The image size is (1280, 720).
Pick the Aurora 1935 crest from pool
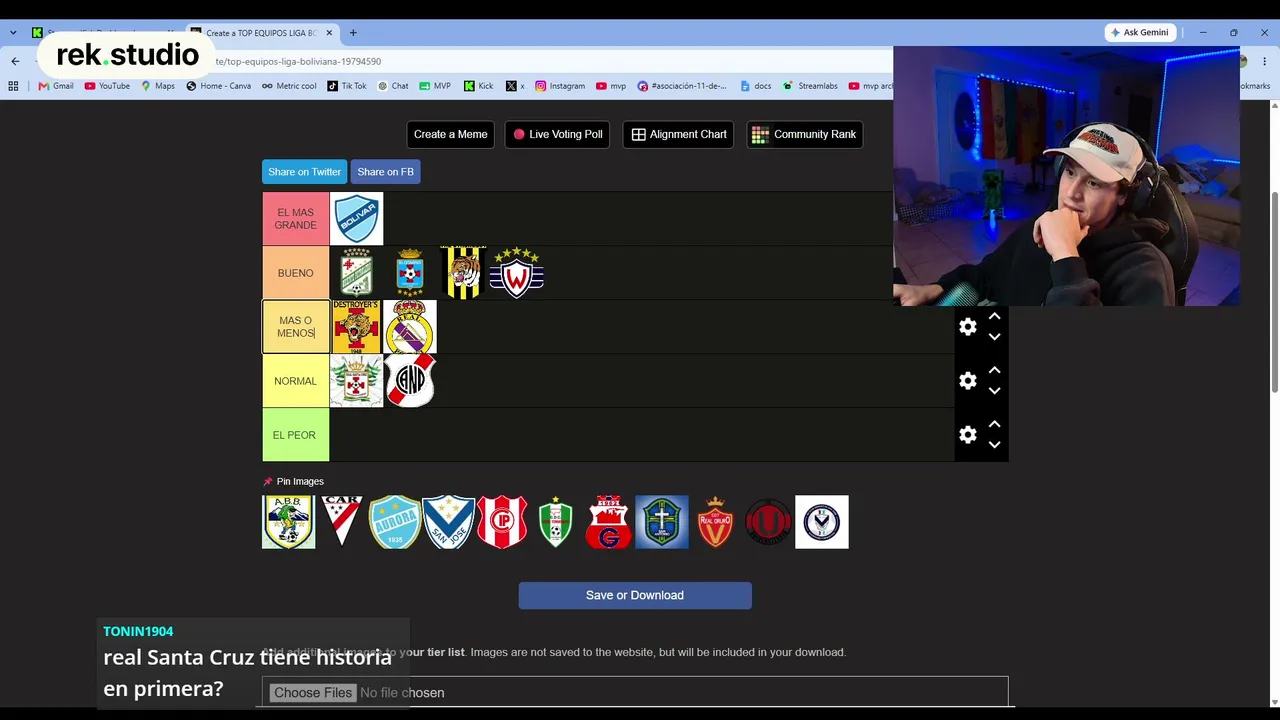pos(395,522)
